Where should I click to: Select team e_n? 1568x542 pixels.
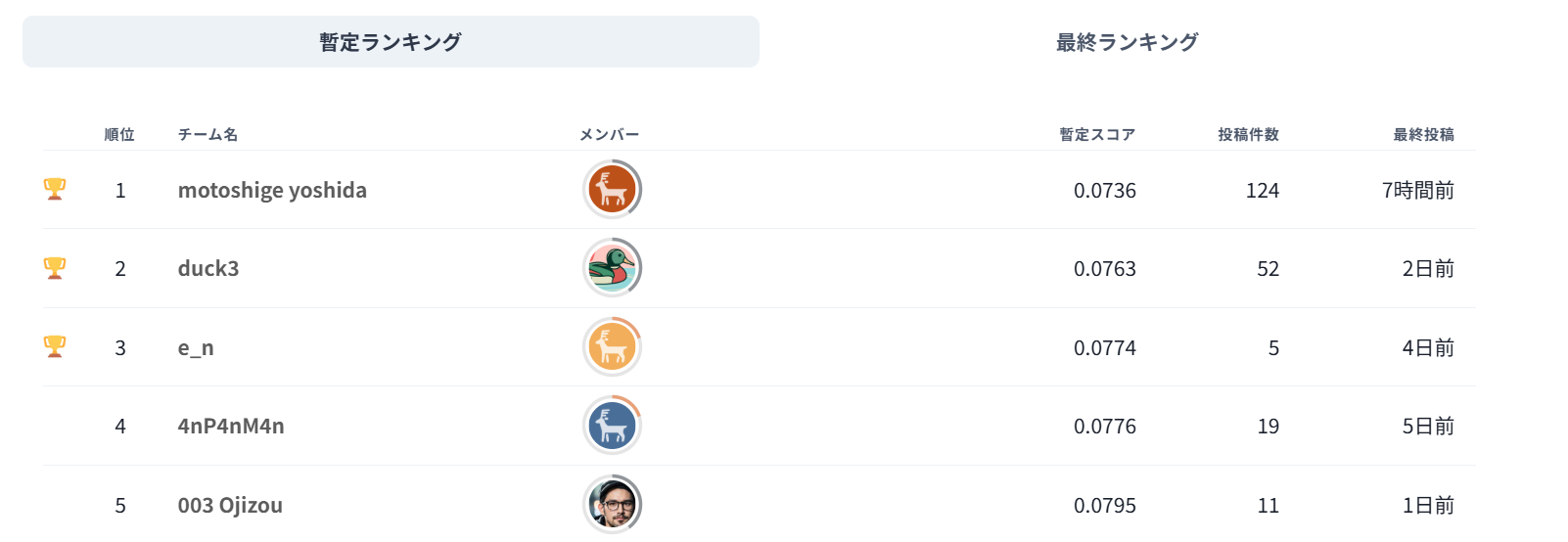click(196, 348)
